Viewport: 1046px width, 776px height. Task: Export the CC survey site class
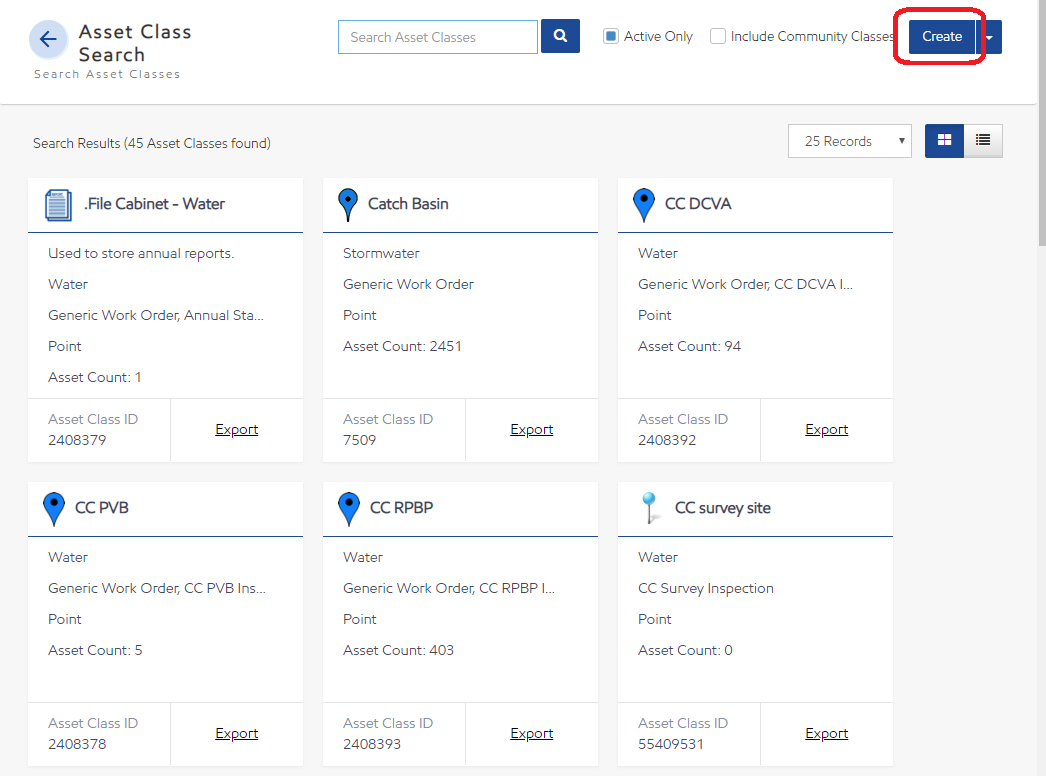tap(826, 733)
